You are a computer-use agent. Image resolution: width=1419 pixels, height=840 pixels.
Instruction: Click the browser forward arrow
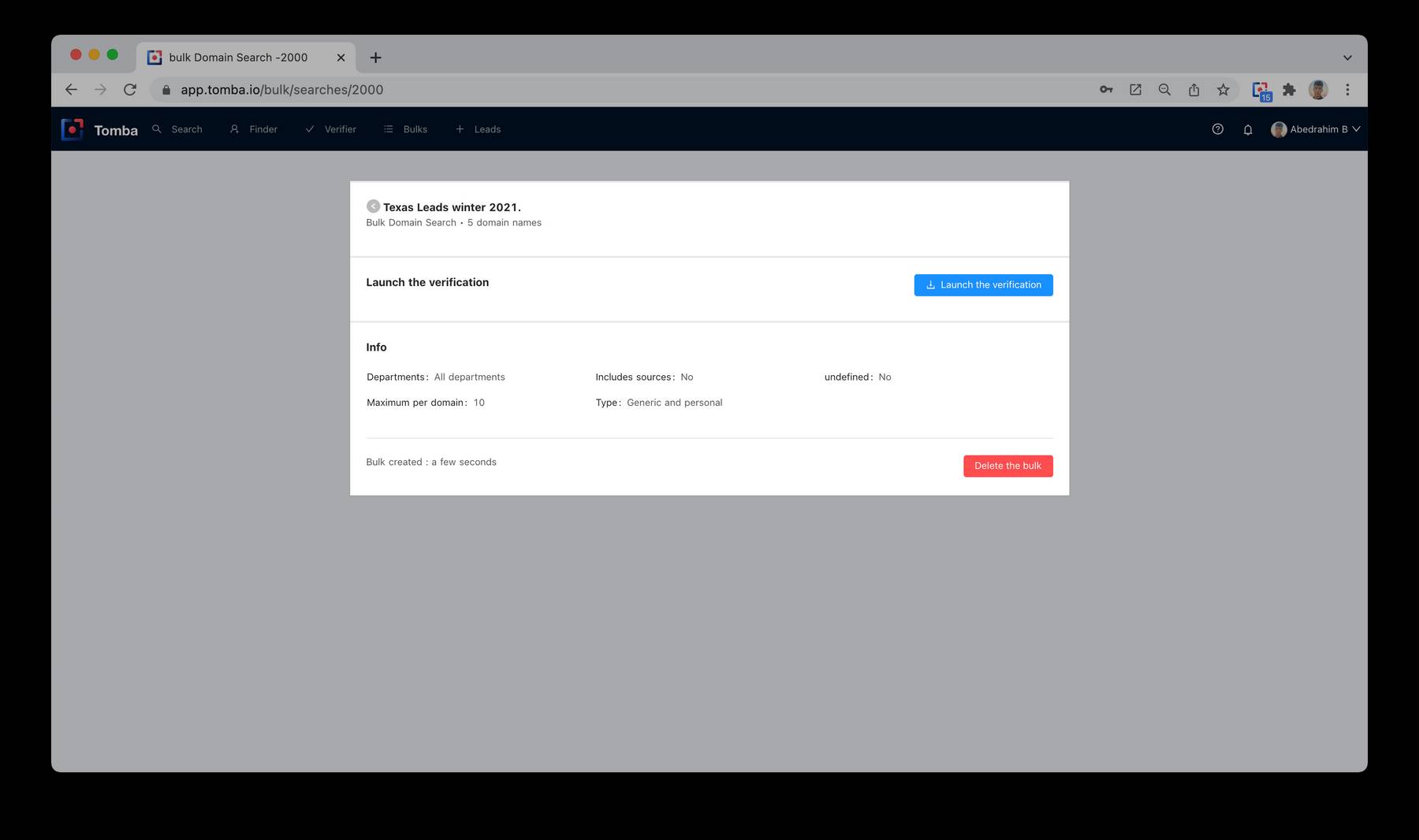(100, 90)
